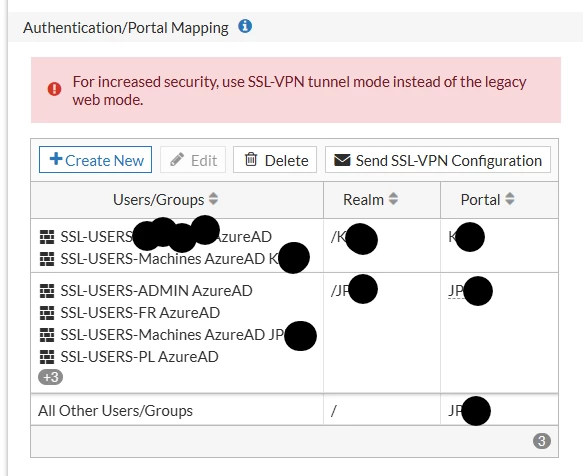The image size is (583, 476).
Task: Click the Create New button
Action: pyautogui.click(x=95, y=160)
